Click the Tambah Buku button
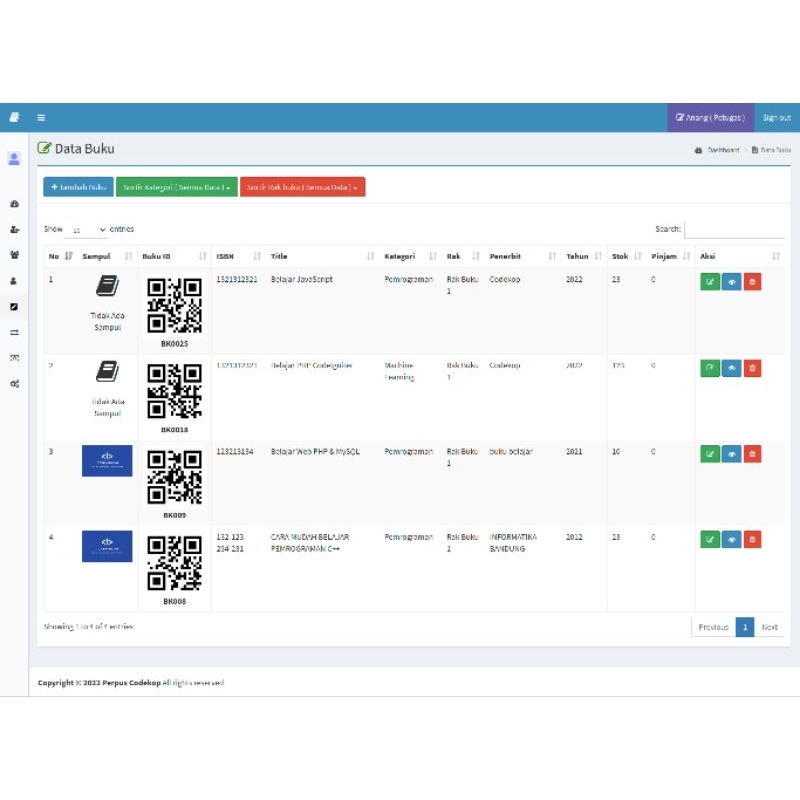This screenshot has height=800, width=800. point(78,187)
